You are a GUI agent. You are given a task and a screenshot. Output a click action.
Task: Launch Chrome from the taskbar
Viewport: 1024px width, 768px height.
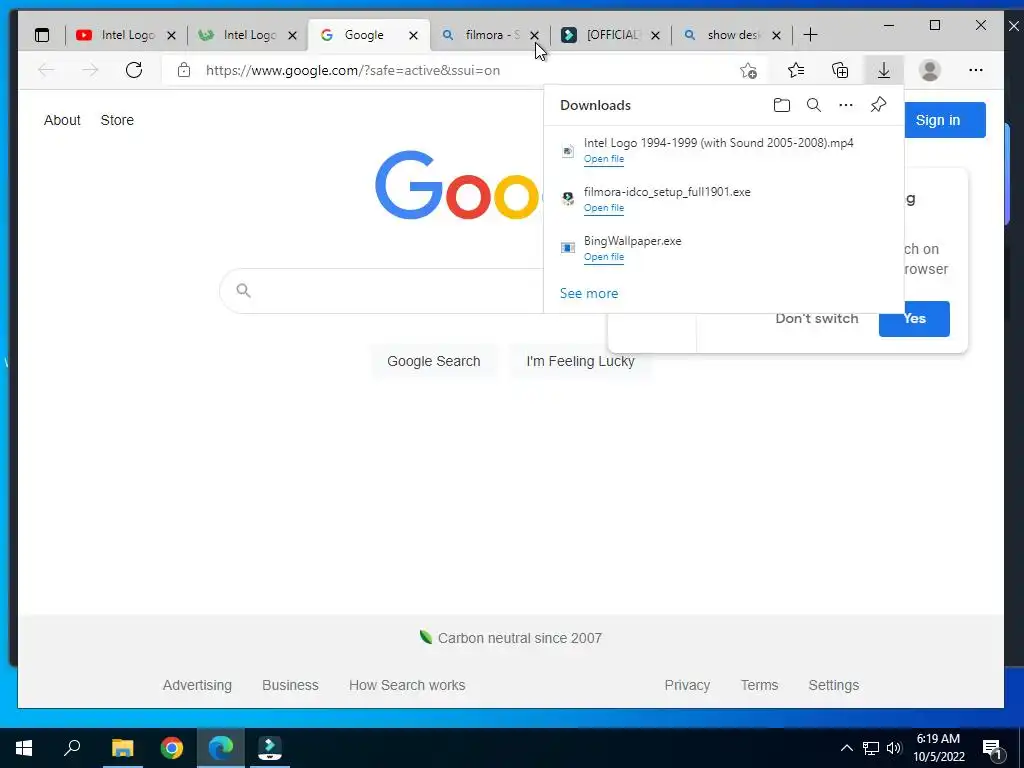(172, 748)
